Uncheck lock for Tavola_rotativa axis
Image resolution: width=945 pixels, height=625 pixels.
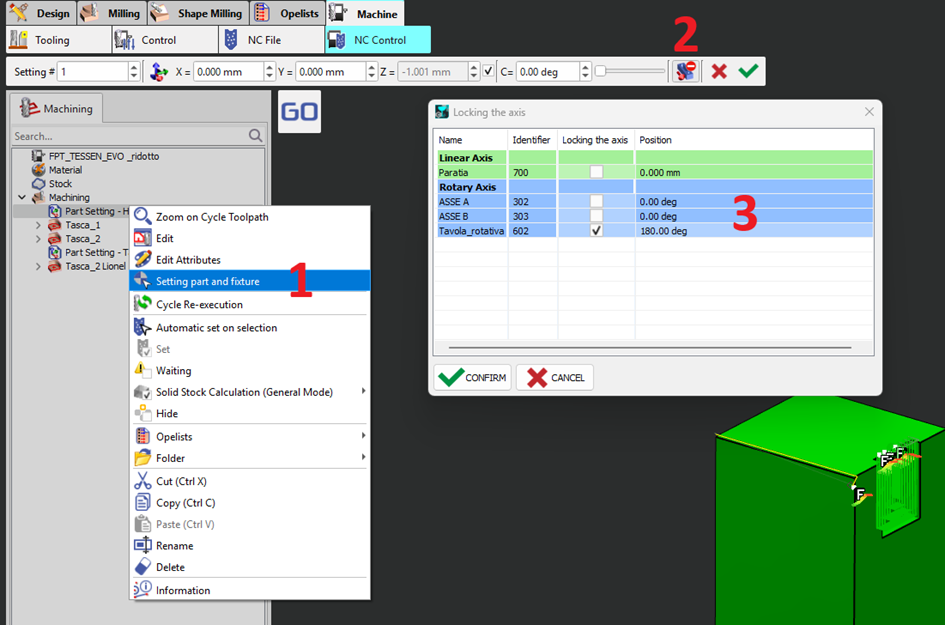[x=596, y=230]
